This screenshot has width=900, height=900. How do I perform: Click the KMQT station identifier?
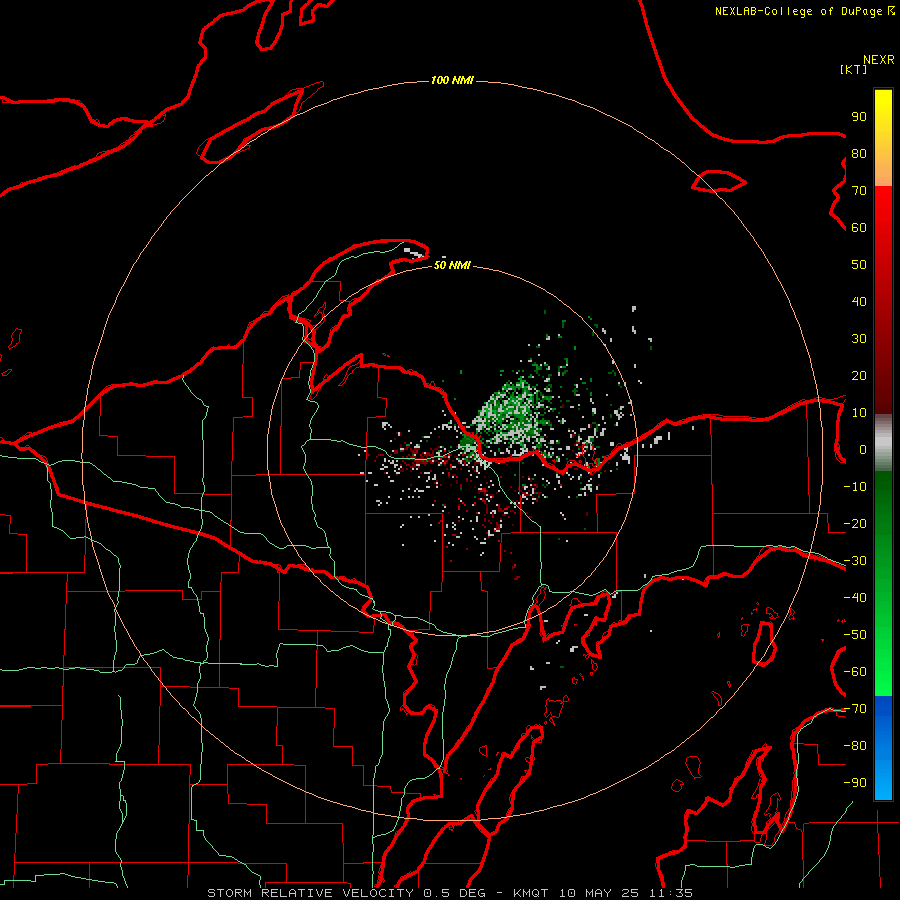tap(532, 893)
